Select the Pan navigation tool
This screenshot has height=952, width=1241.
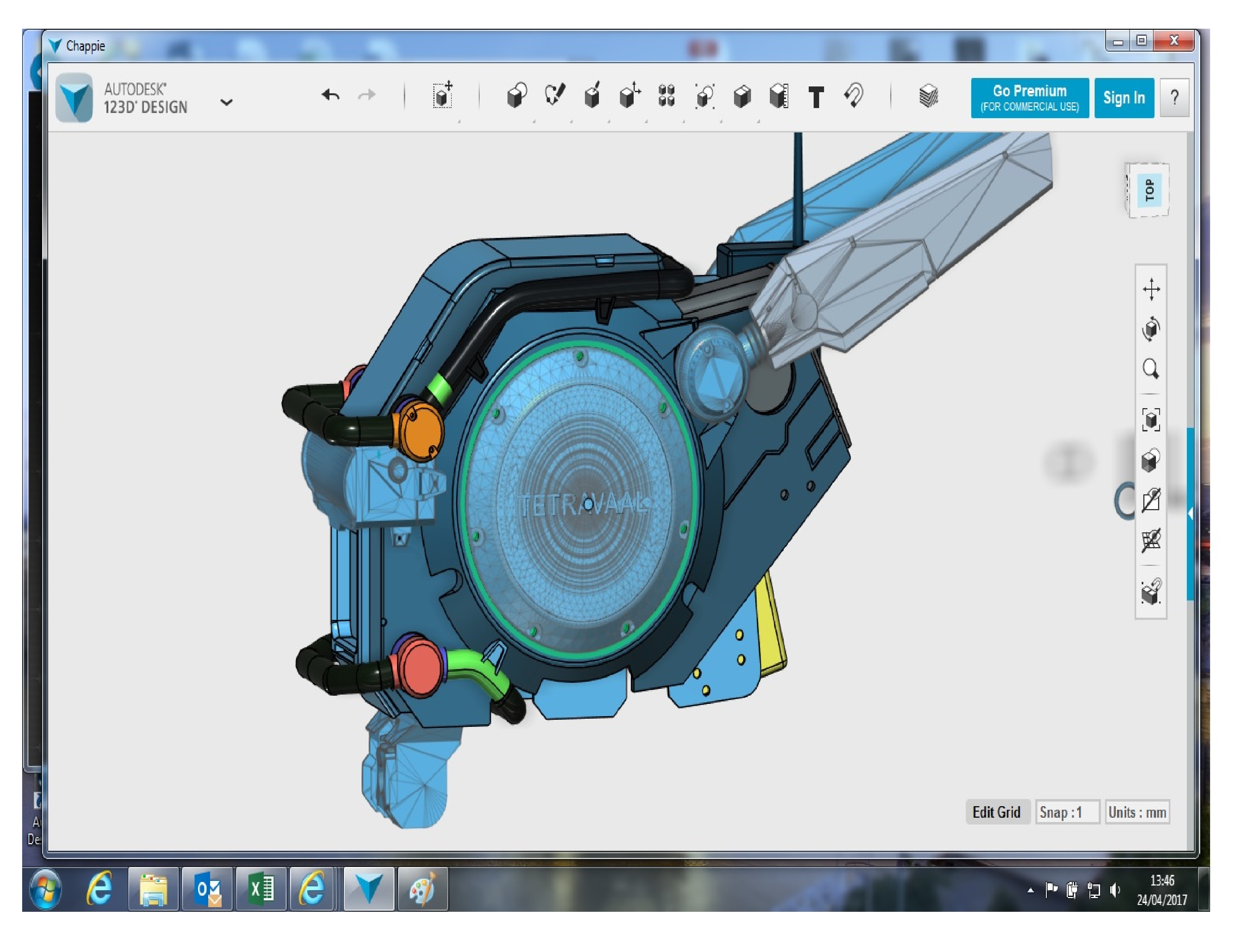click(1151, 289)
